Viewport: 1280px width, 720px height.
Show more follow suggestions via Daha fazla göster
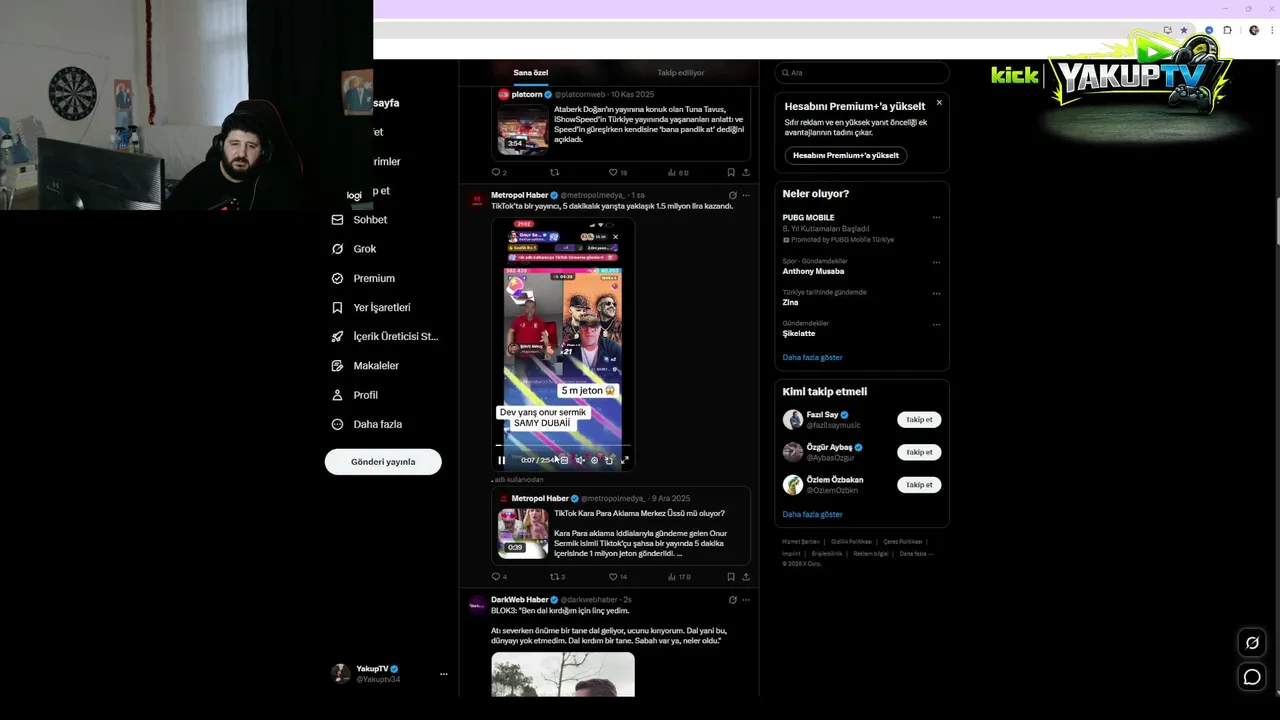click(x=812, y=514)
